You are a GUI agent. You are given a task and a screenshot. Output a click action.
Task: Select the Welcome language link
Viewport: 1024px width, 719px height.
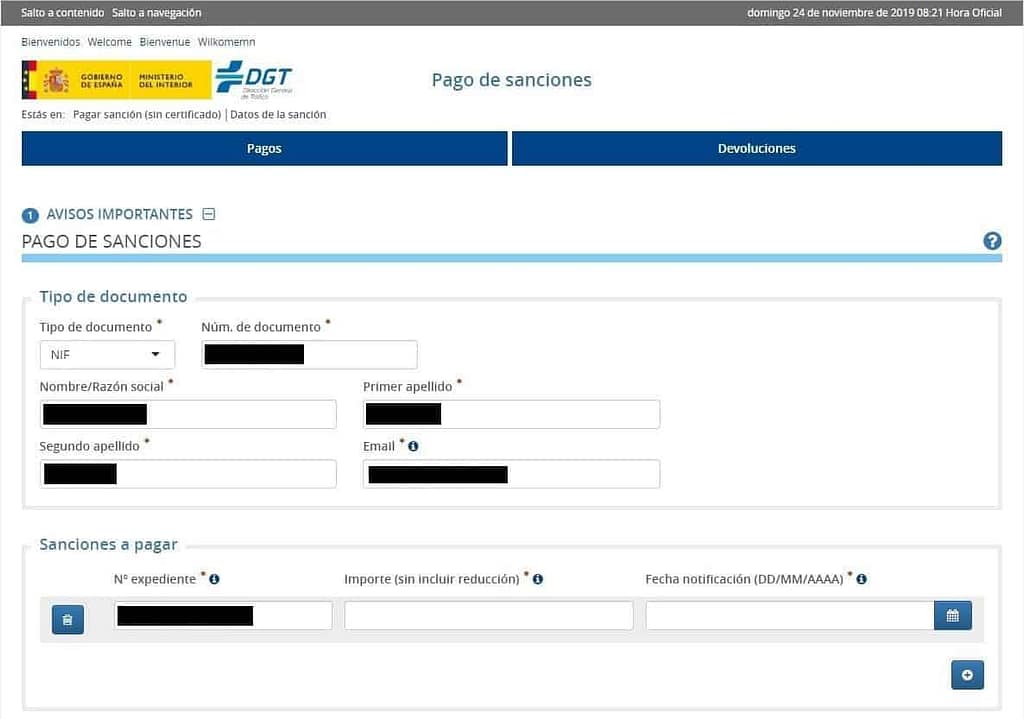tap(110, 42)
